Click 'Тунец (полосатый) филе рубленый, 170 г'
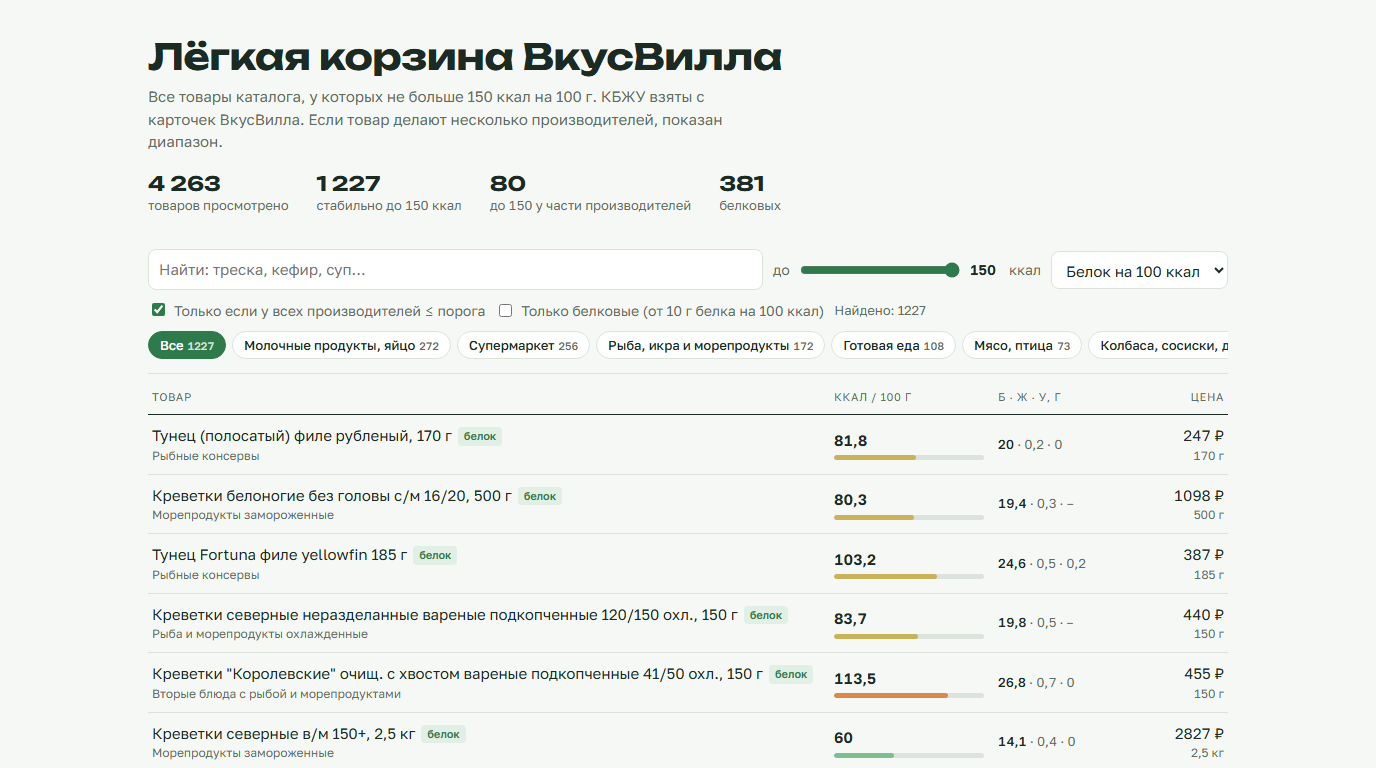The height and width of the screenshot is (768, 1376). pyautogui.click(x=302, y=436)
